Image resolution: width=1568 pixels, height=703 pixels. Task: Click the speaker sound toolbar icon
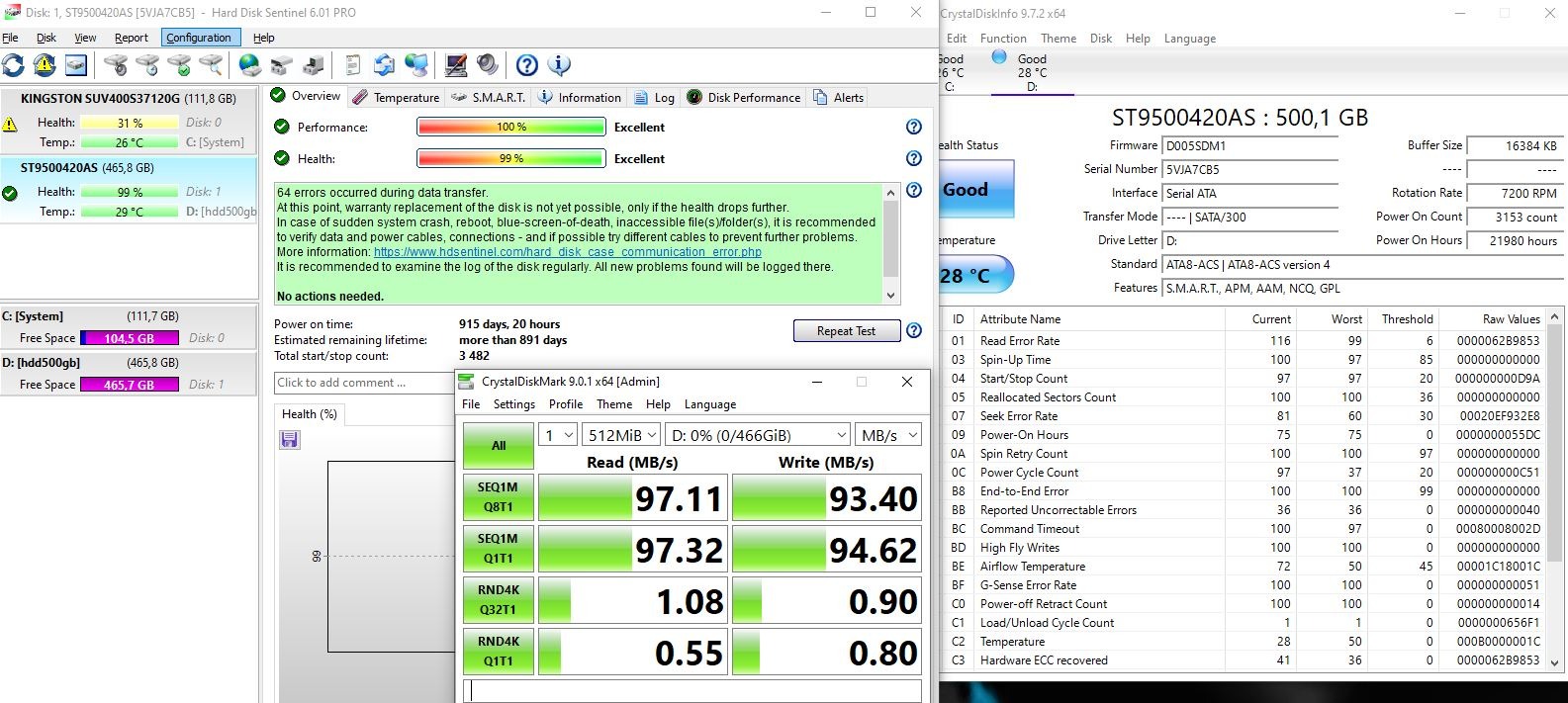pyautogui.click(x=487, y=65)
